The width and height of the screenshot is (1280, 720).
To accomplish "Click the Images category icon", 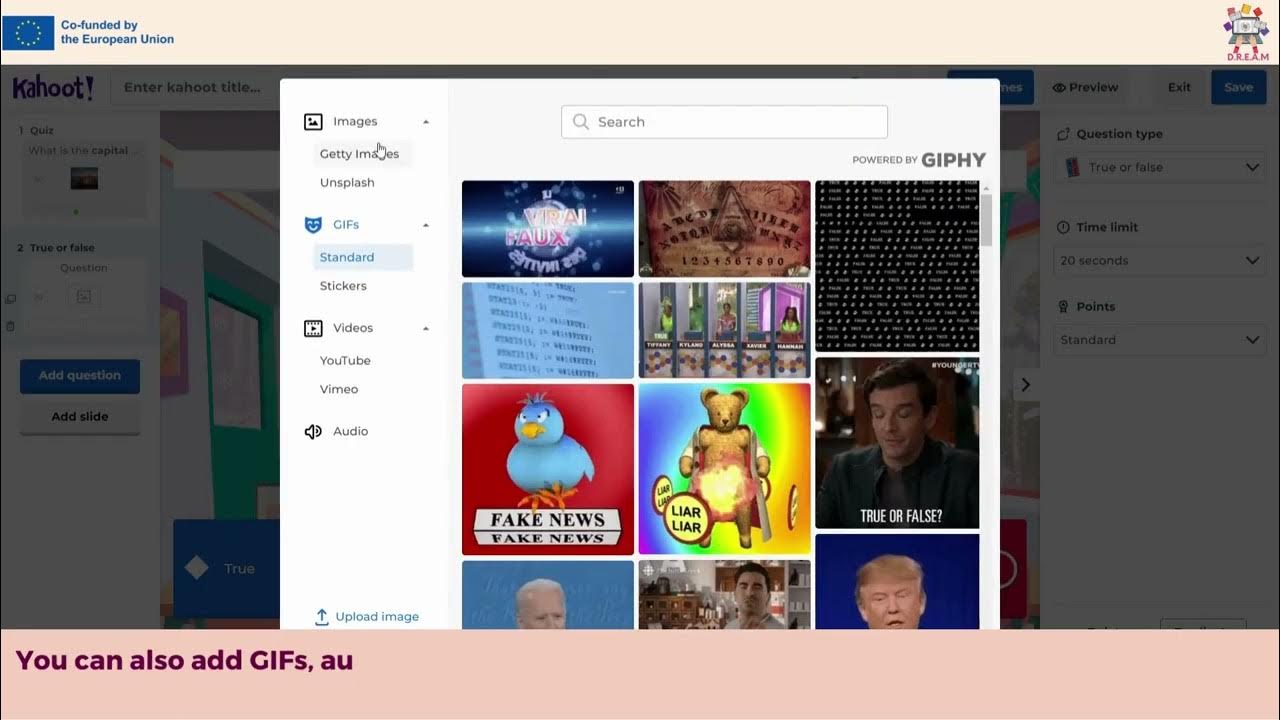I will (313, 122).
